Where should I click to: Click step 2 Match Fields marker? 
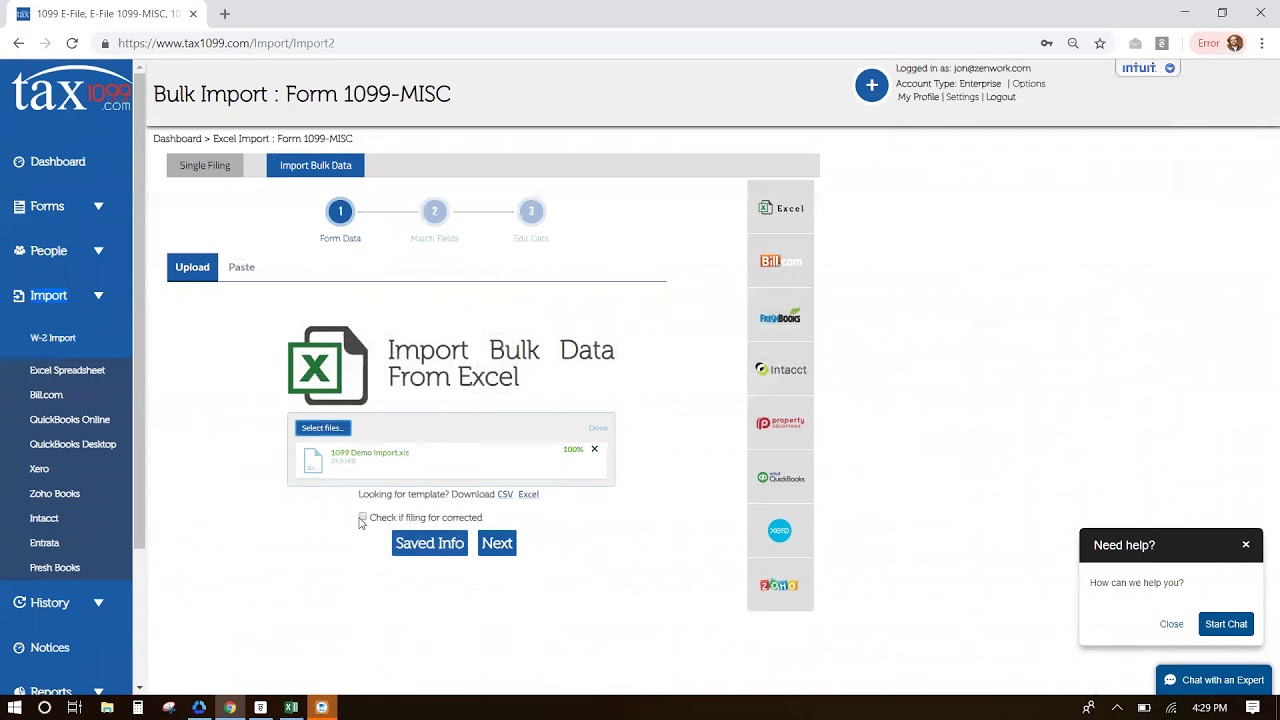coord(434,211)
